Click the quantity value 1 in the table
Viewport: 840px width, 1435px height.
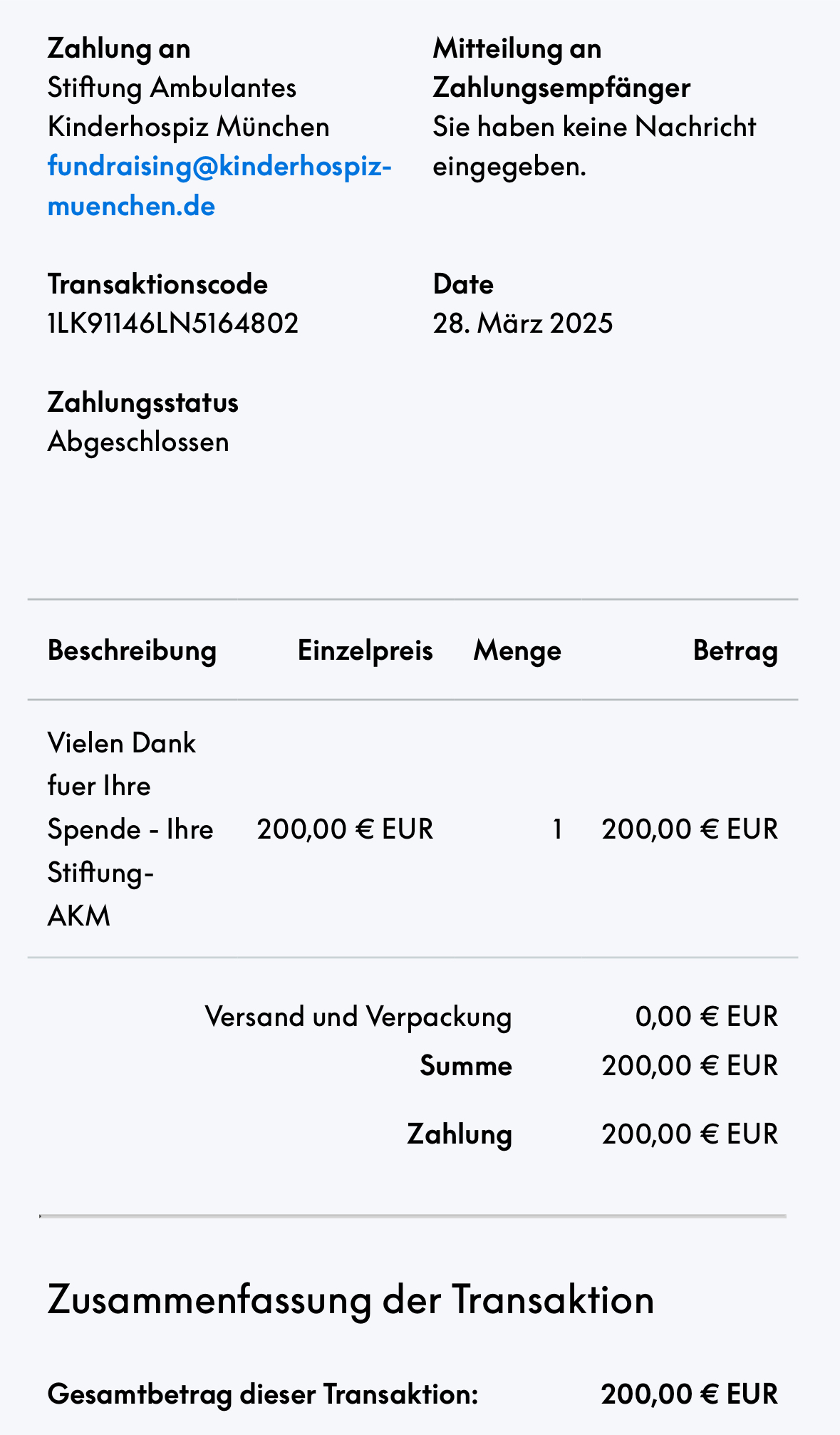(x=557, y=829)
